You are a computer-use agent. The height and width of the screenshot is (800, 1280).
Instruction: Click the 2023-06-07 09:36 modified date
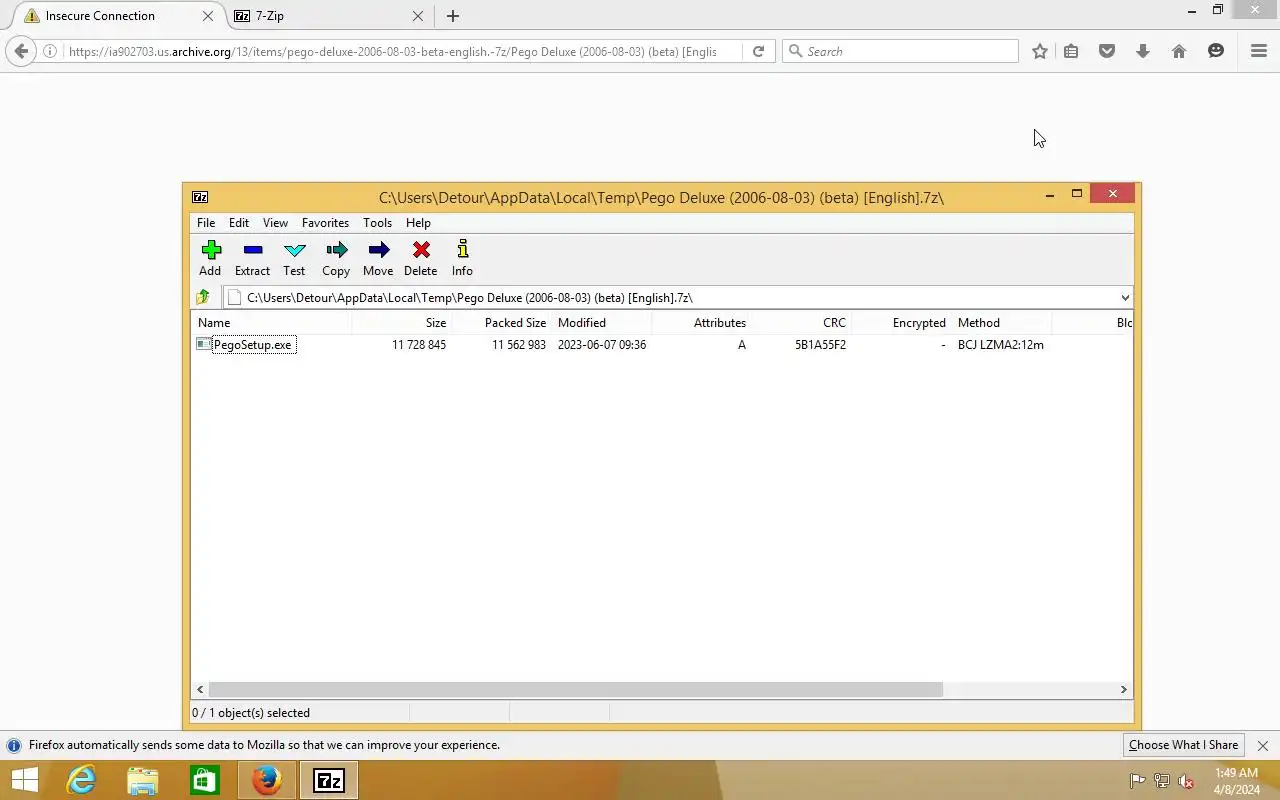[602, 345]
